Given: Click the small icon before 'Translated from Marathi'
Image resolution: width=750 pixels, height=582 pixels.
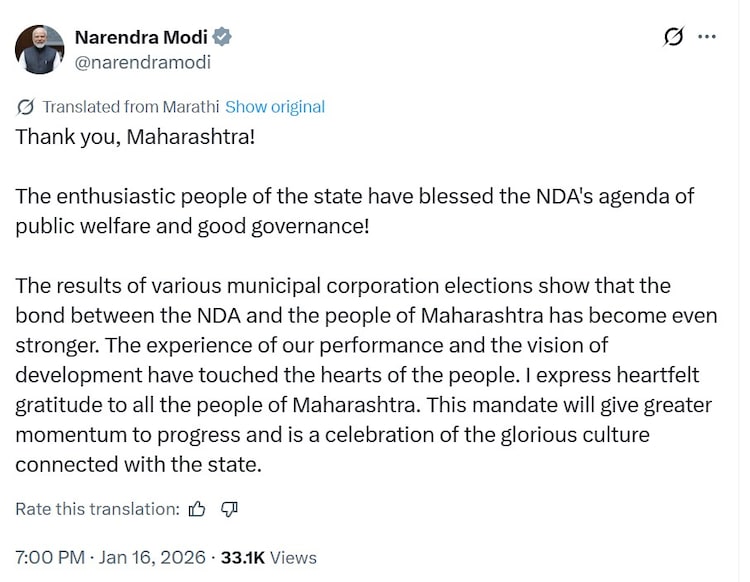Looking at the screenshot, I should coord(25,107).
